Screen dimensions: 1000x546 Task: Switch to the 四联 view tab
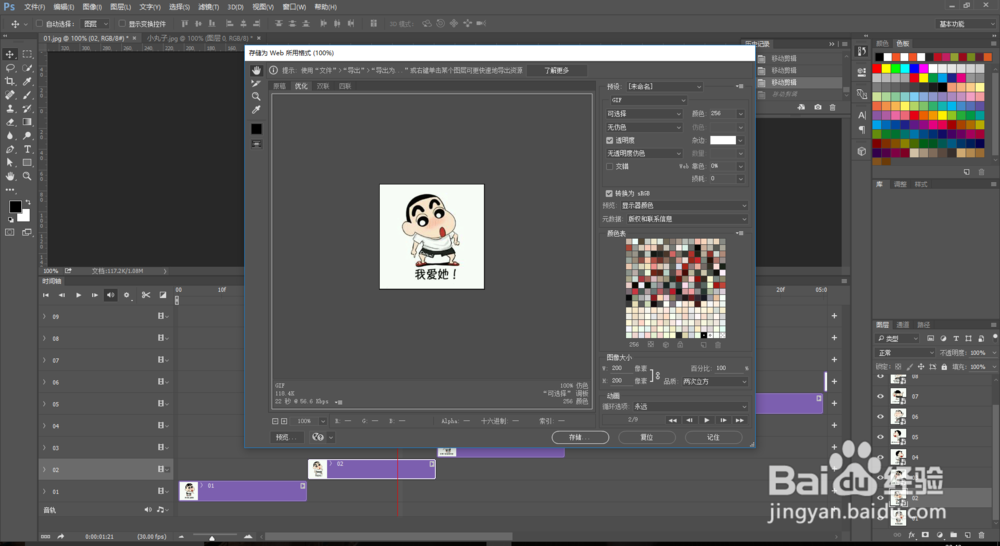pyautogui.click(x=345, y=86)
